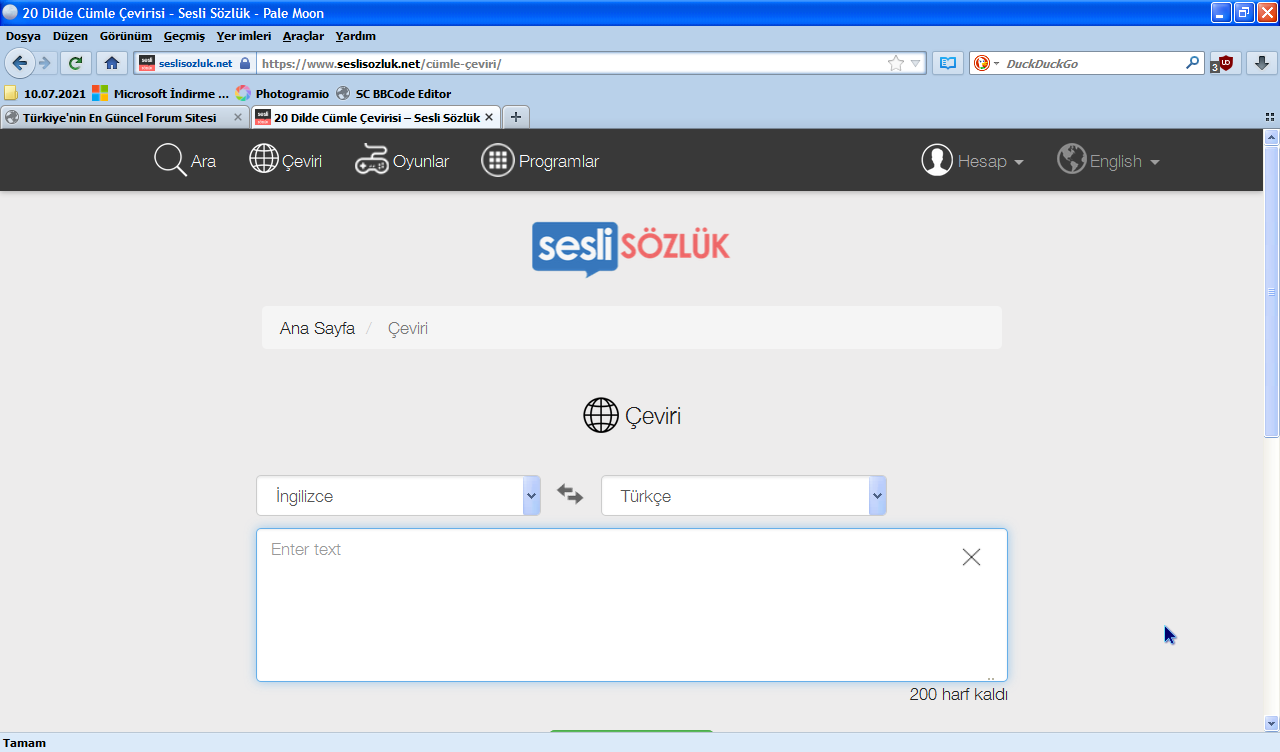Click the browser Forward arrow button
The height and width of the screenshot is (752, 1280).
tap(45, 63)
